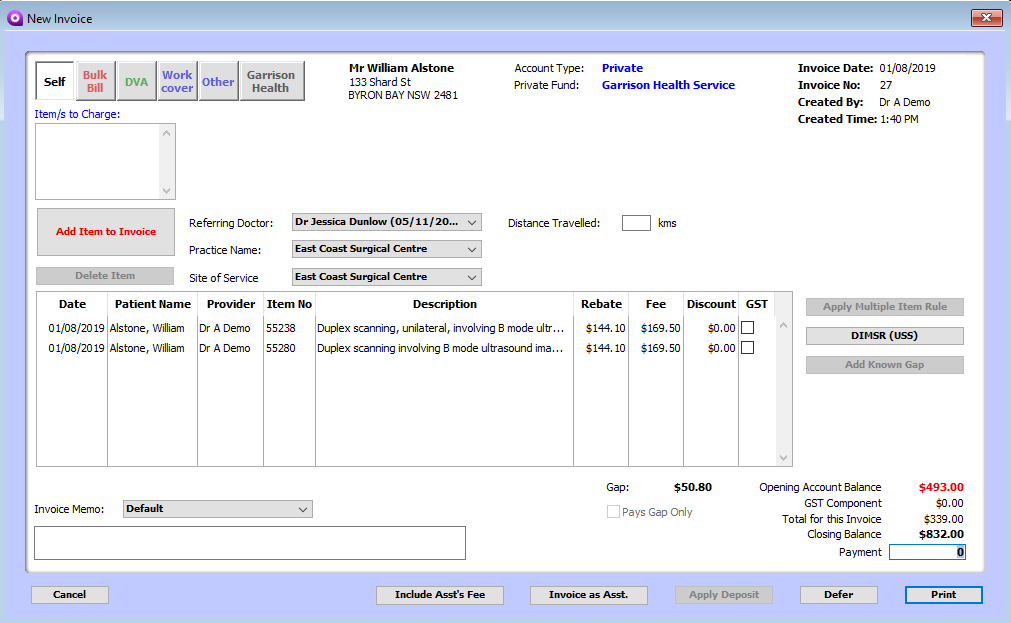Image resolution: width=1011 pixels, height=623 pixels.
Task: Open the Referring Doctor dropdown
Action: 474,222
